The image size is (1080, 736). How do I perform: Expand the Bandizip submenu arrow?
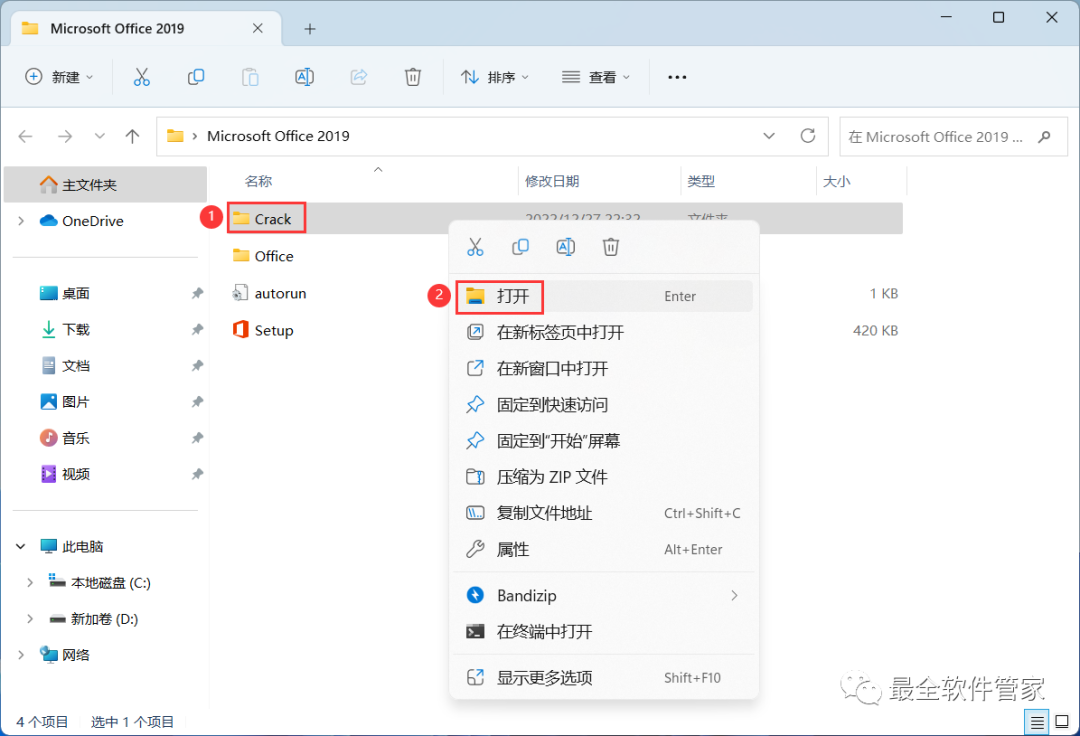734,596
